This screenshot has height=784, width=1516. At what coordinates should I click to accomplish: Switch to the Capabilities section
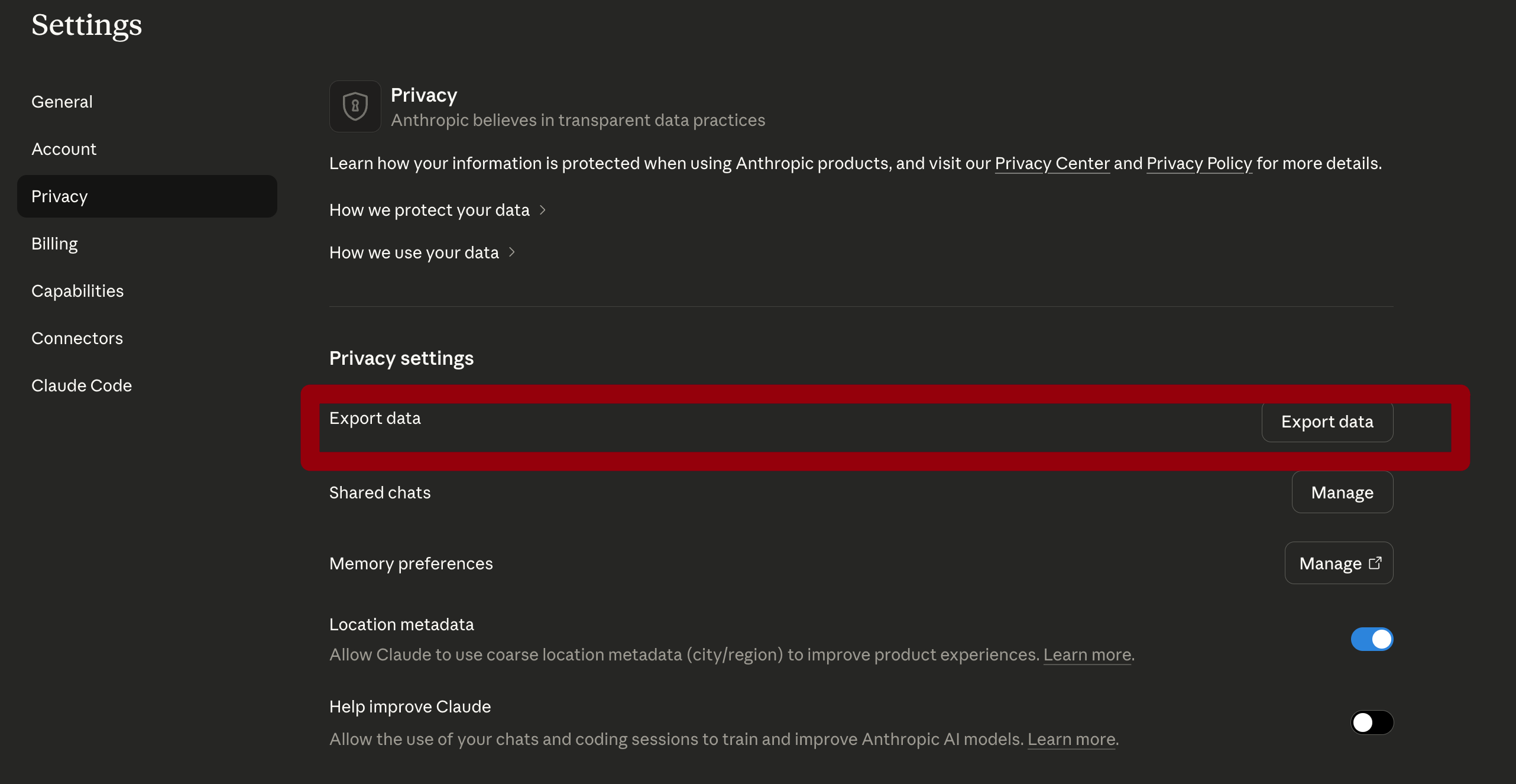click(77, 291)
